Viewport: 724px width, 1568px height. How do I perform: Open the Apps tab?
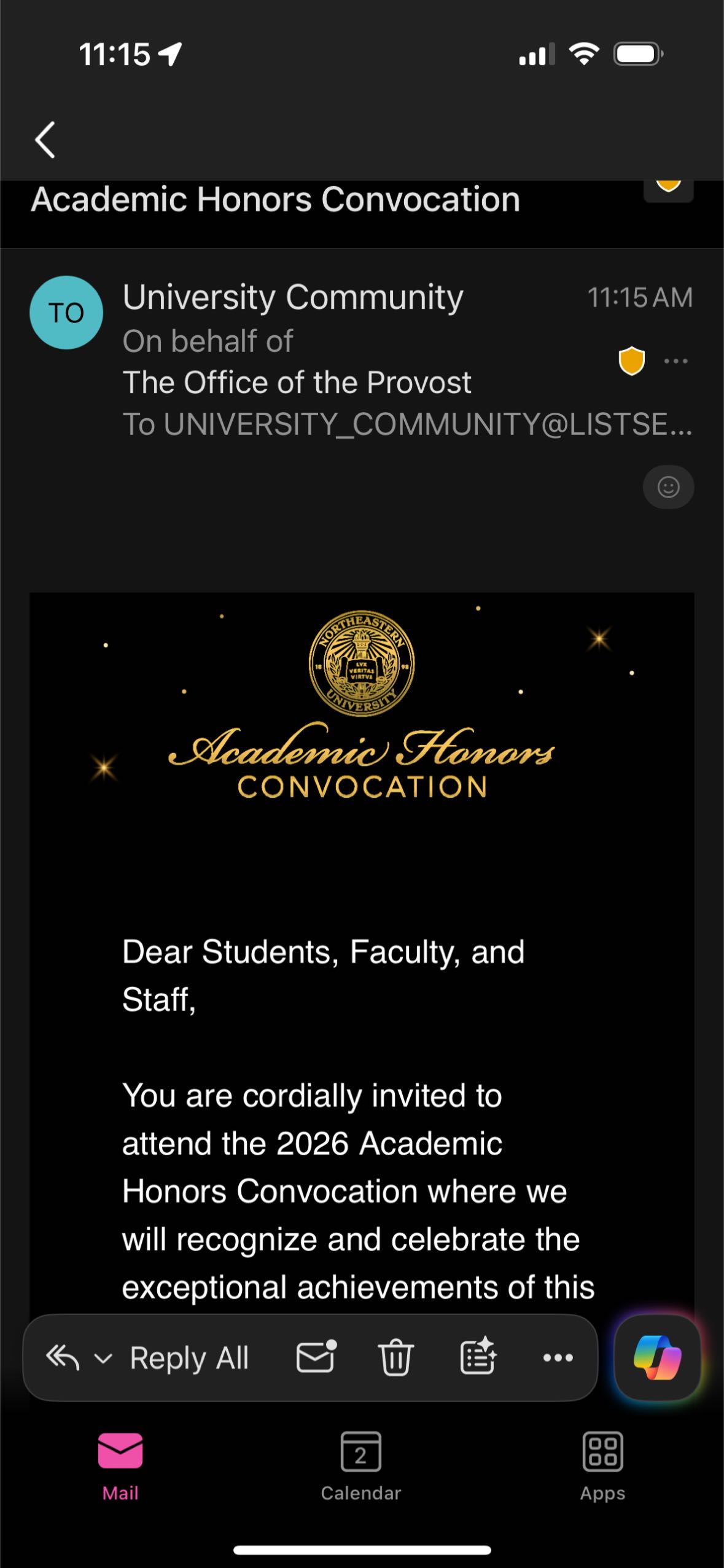coord(602,1465)
